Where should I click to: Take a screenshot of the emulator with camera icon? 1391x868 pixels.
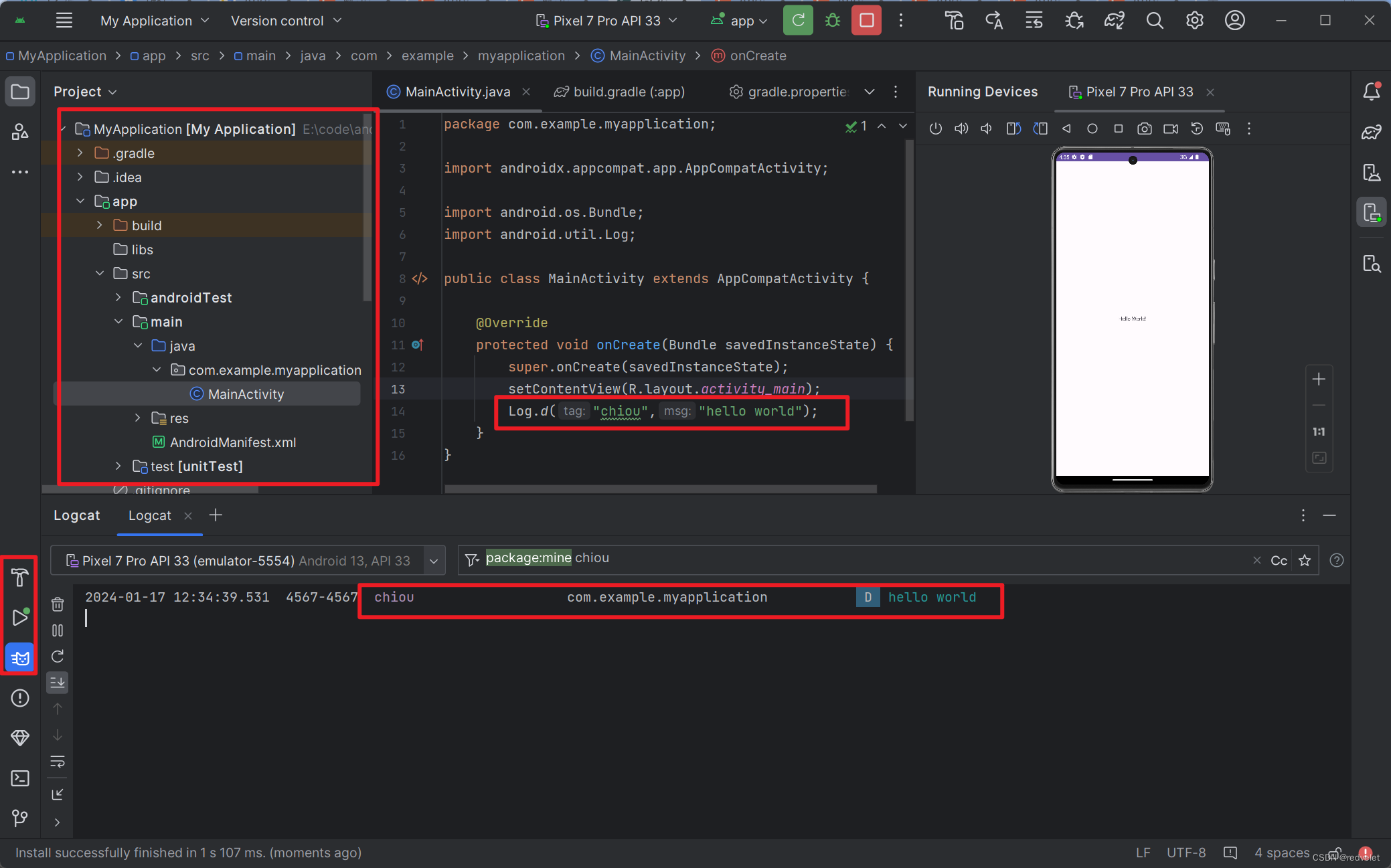(x=1145, y=128)
